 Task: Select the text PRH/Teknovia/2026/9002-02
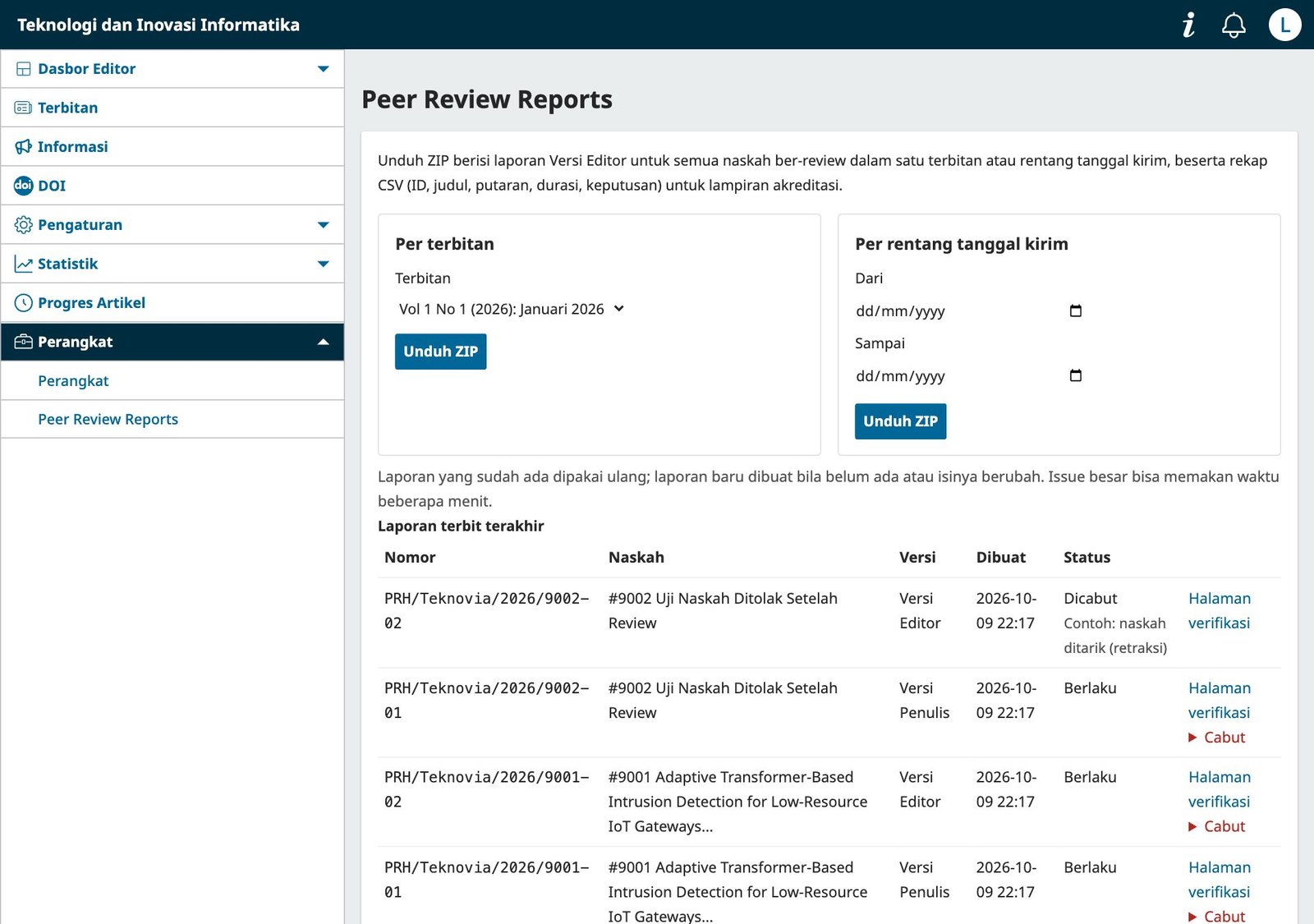click(x=487, y=611)
